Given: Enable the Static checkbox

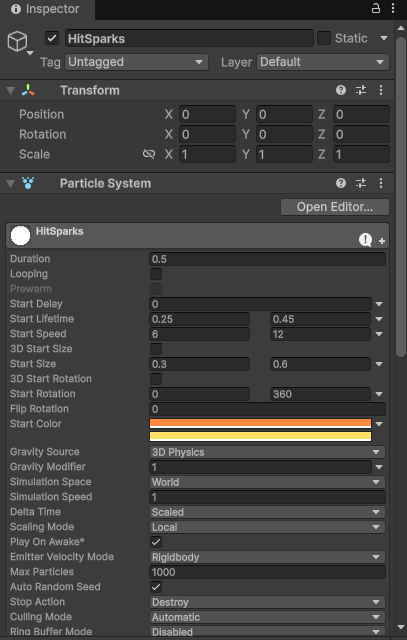Looking at the screenshot, I should pos(324,38).
